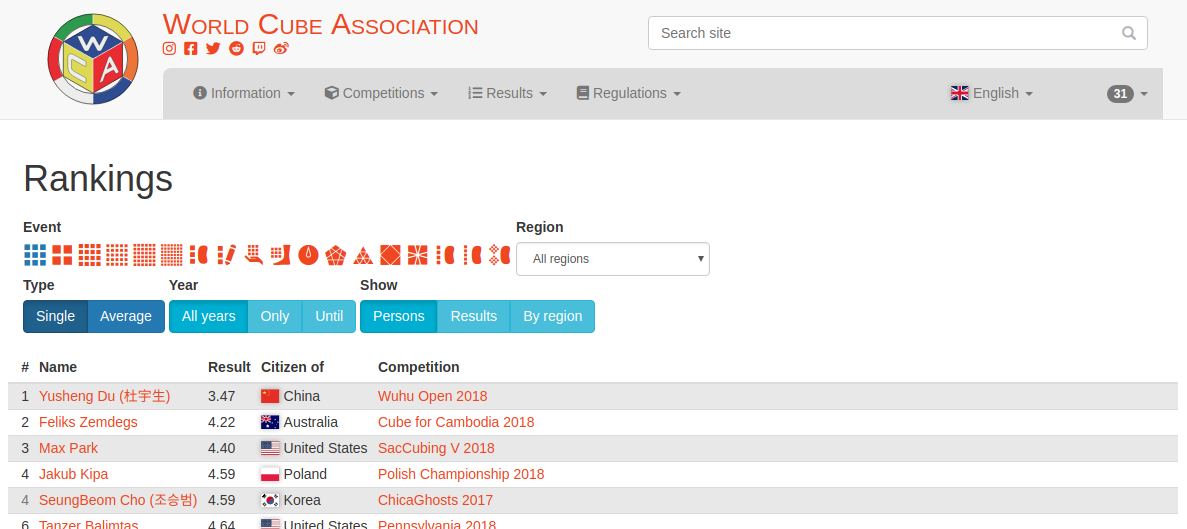Open Yusheng Du's profile
The width and height of the screenshot is (1187, 529).
[104, 396]
